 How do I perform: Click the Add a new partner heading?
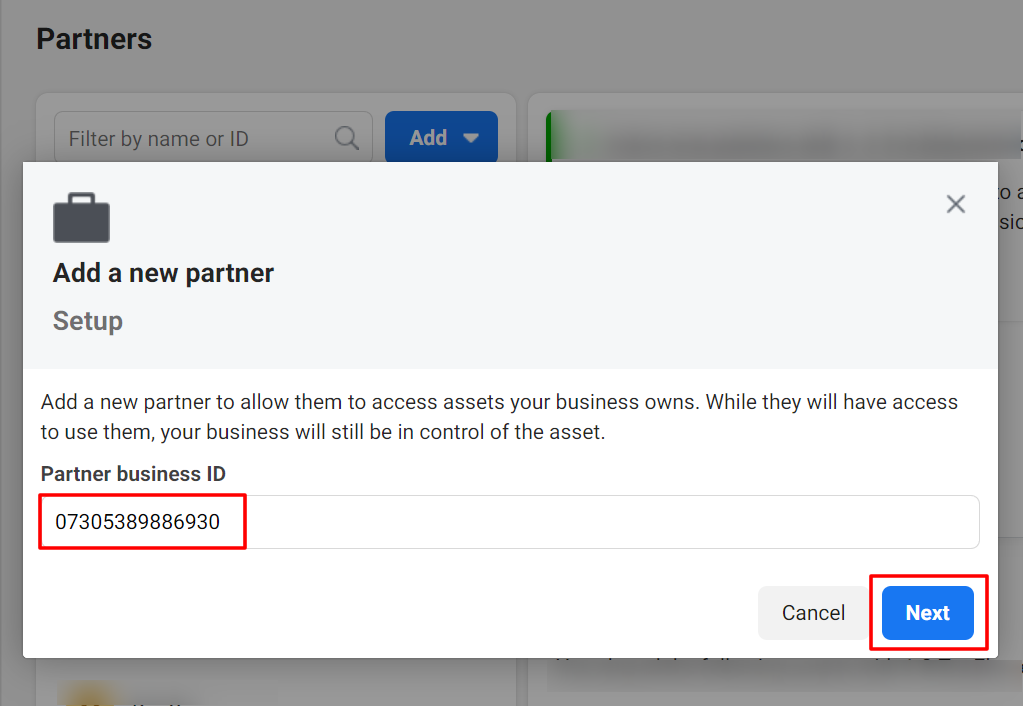[163, 273]
